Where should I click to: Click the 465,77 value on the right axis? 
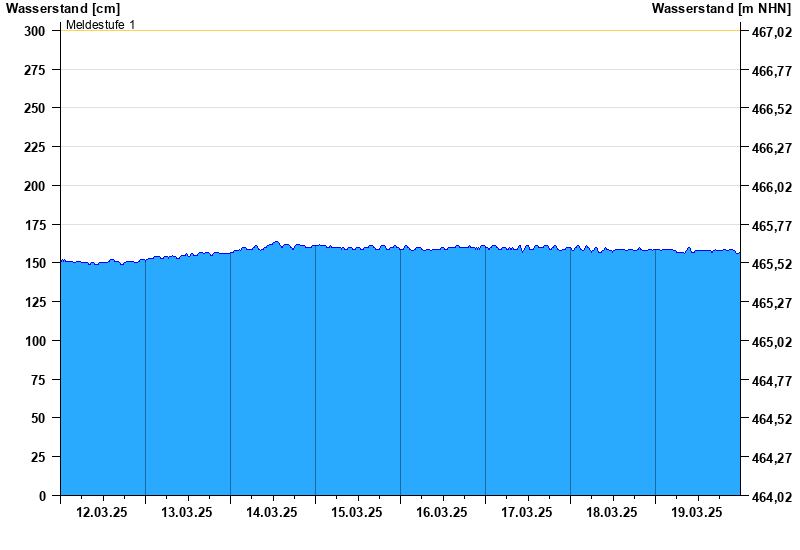[x=772, y=226]
